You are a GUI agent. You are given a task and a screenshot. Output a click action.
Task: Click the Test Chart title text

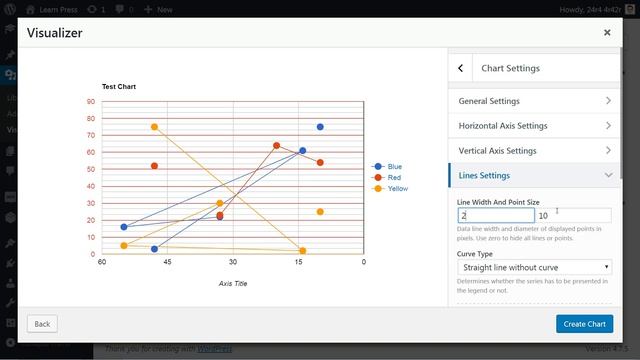(119, 87)
